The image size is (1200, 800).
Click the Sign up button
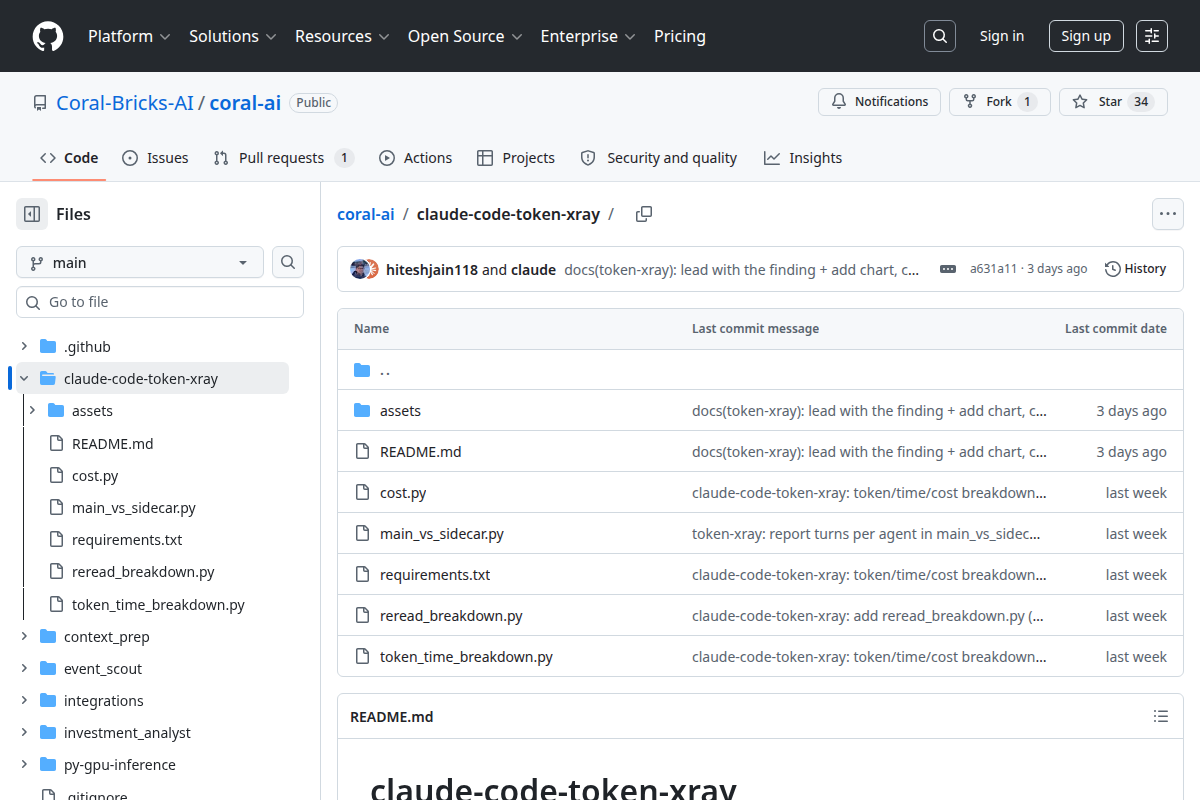[1086, 36]
